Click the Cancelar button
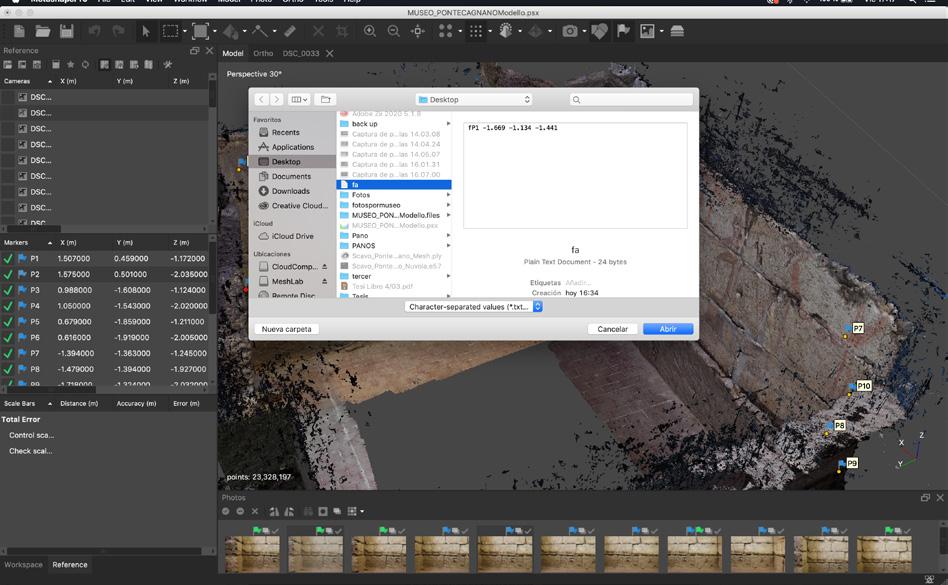948x585 pixels. [x=612, y=329]
